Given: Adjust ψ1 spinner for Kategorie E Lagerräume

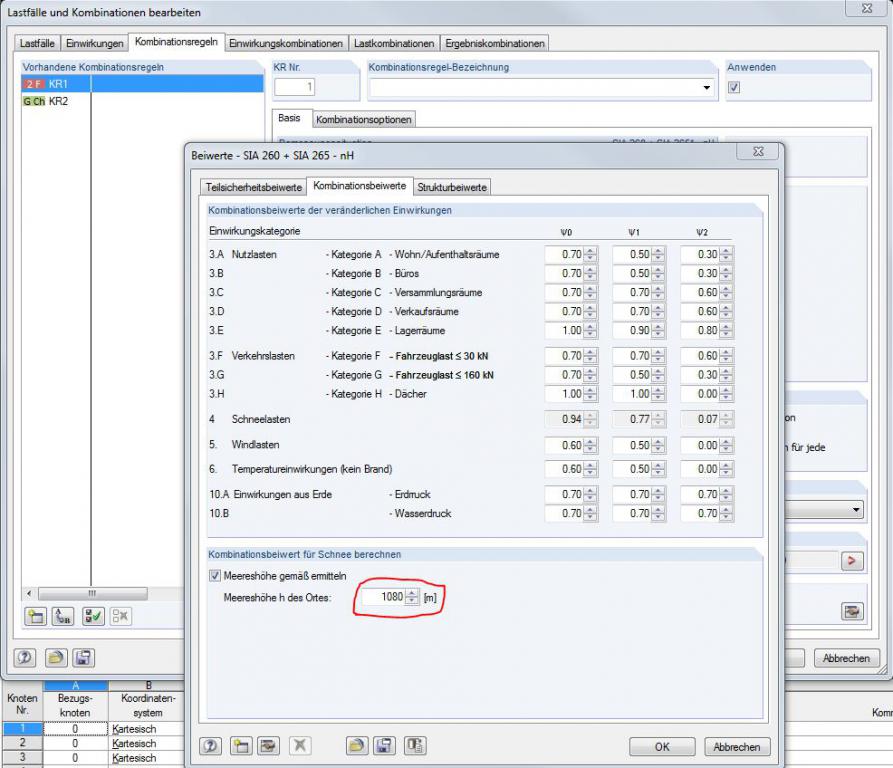Looking at the screenshot, I should point(658,330).
